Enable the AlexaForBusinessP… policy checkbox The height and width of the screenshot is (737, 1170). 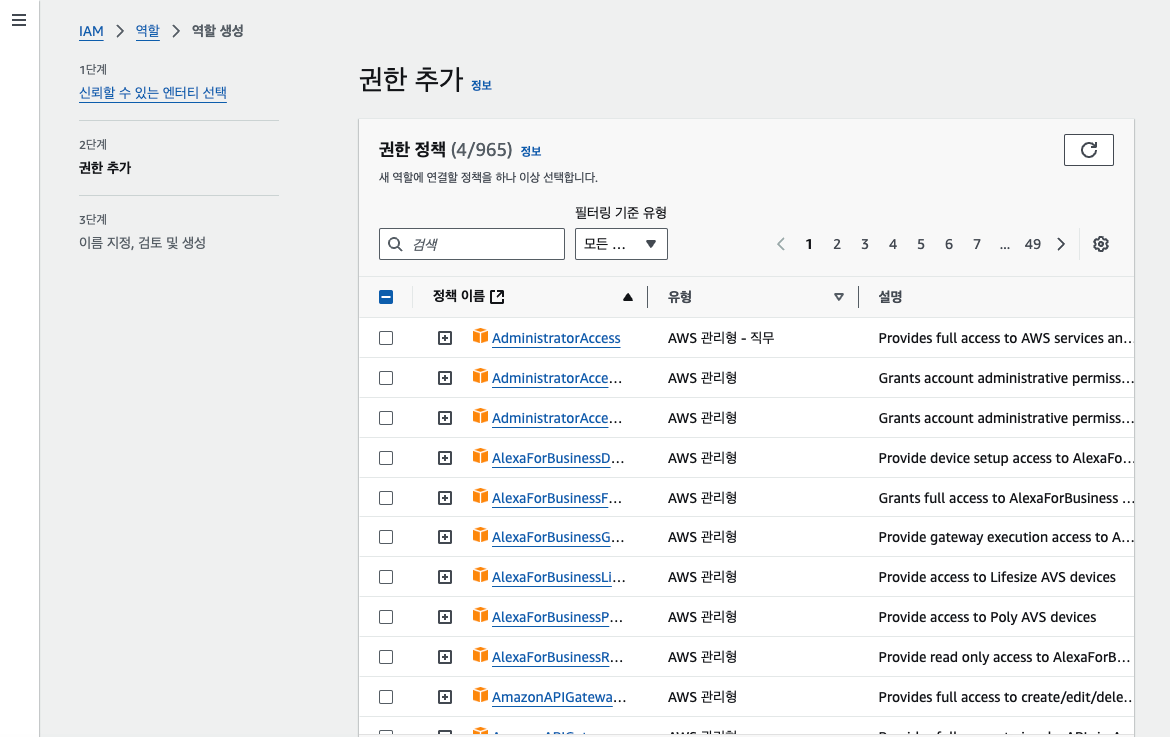click(x=386, y=617)
